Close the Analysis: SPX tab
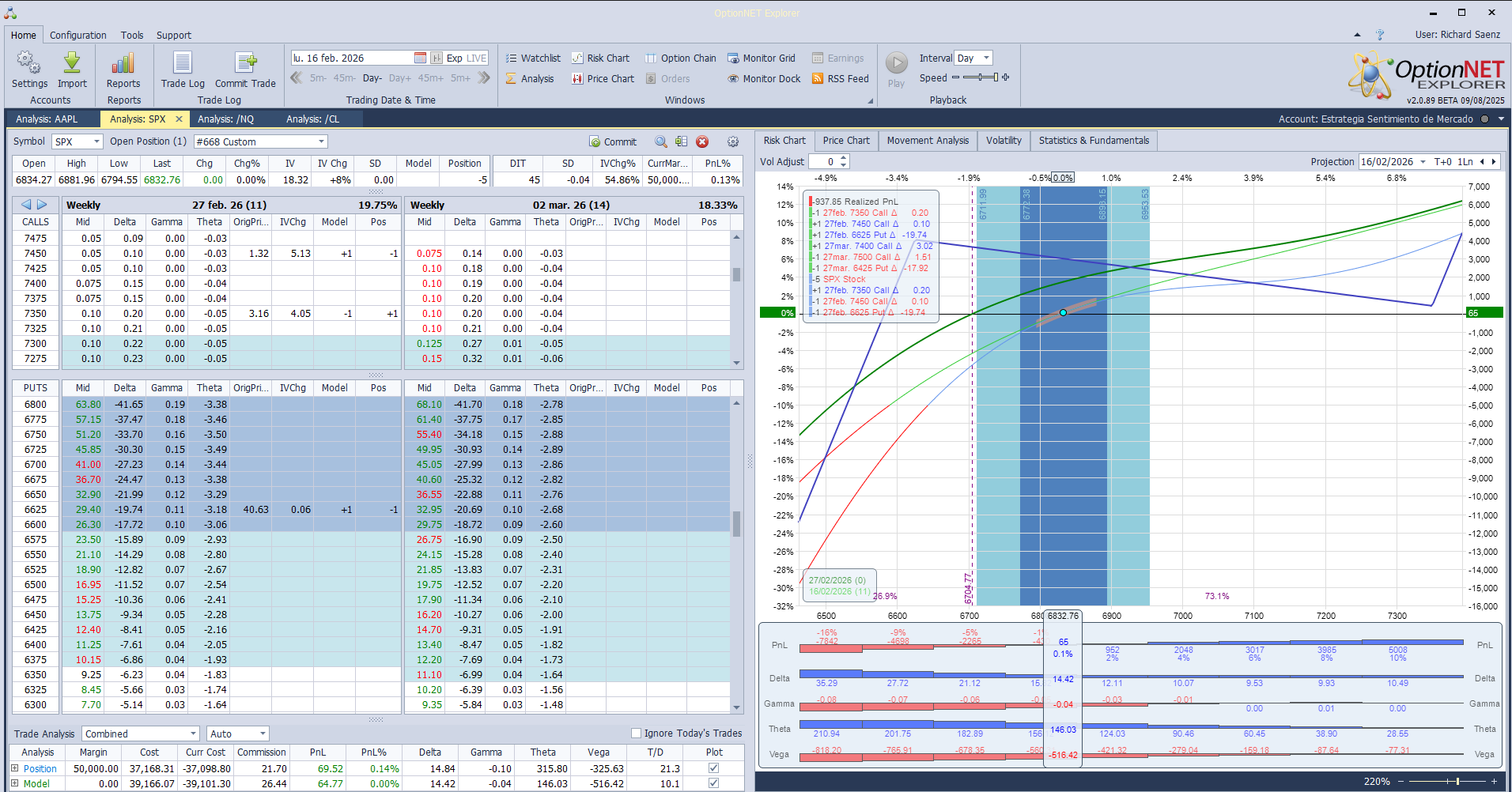The image size is (1512, 792). coord(179,119)
